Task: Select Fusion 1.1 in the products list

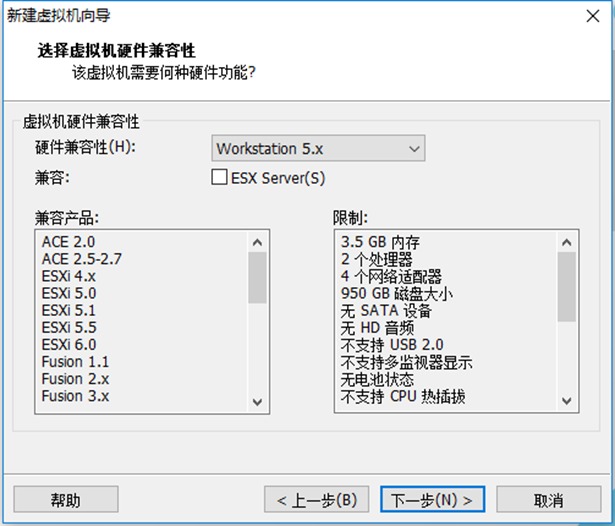Action: pos(75,362)
